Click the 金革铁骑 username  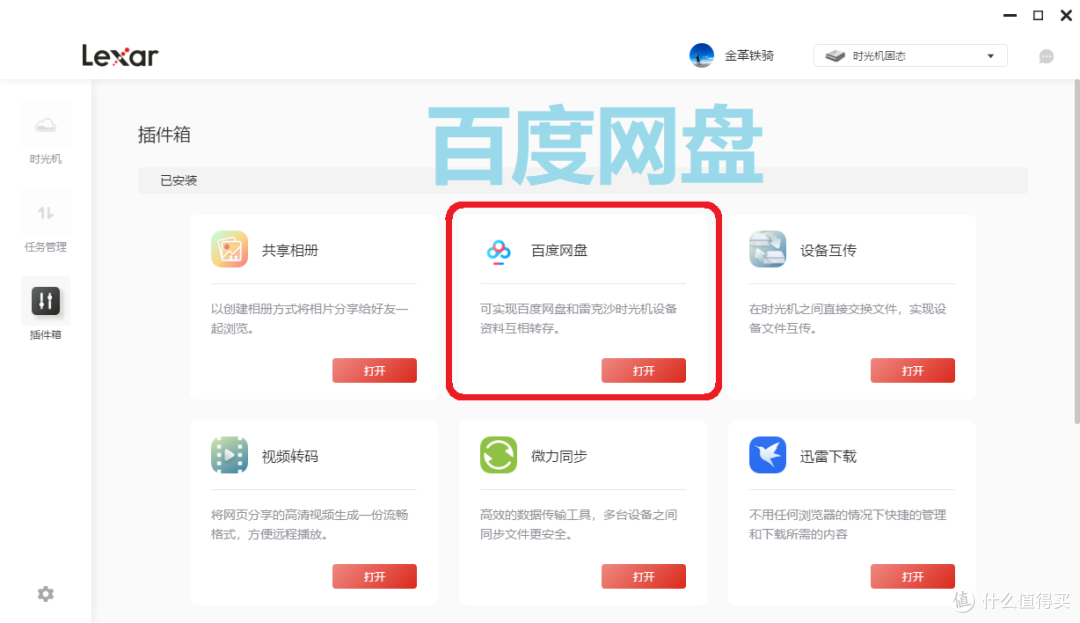tap(749, 56)
